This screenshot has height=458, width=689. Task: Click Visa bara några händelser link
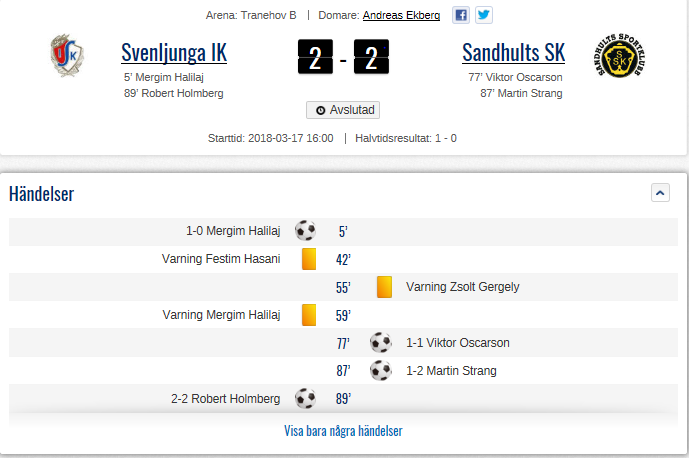point(343,431)
